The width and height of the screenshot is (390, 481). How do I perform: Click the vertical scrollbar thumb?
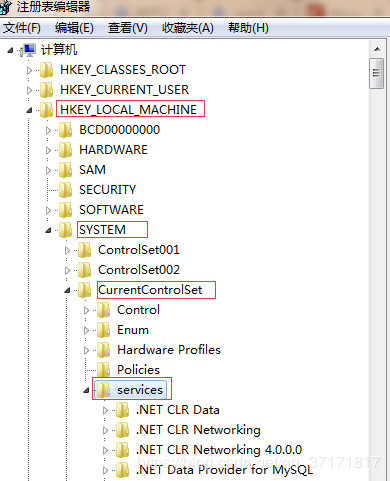tap(377, 73)
